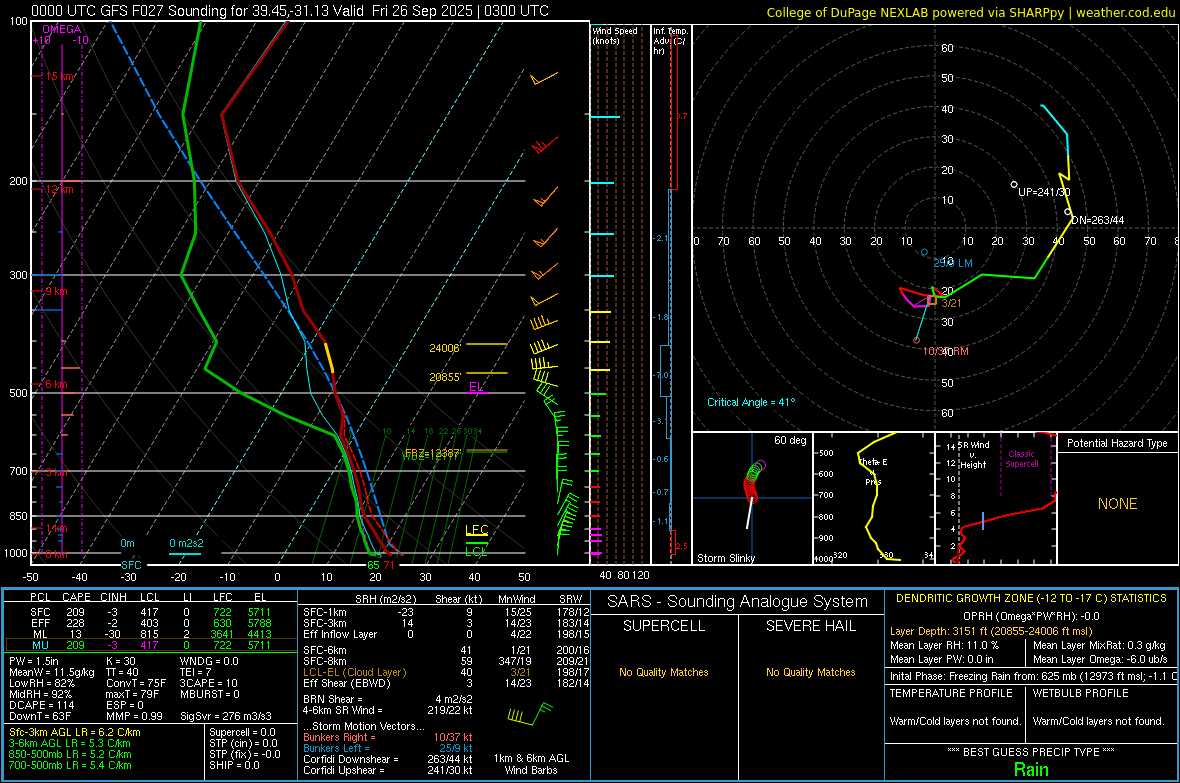Click the green LCL marker on the skew-T

(x=476, y=551)
